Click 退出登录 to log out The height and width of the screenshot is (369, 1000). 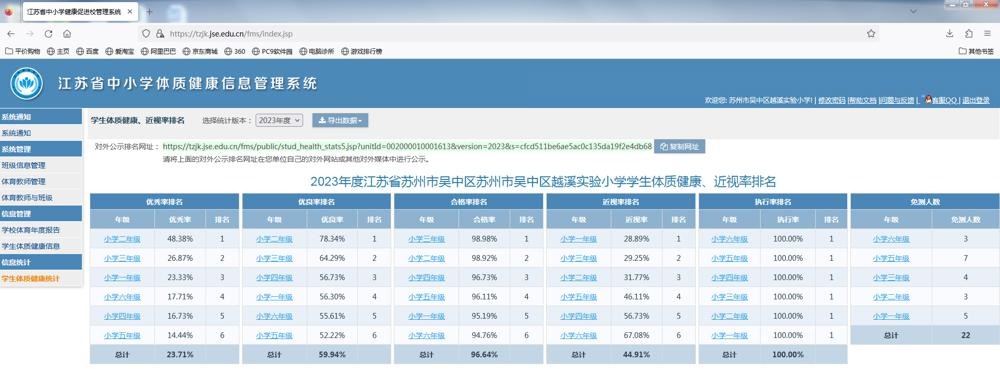point(976,100)
